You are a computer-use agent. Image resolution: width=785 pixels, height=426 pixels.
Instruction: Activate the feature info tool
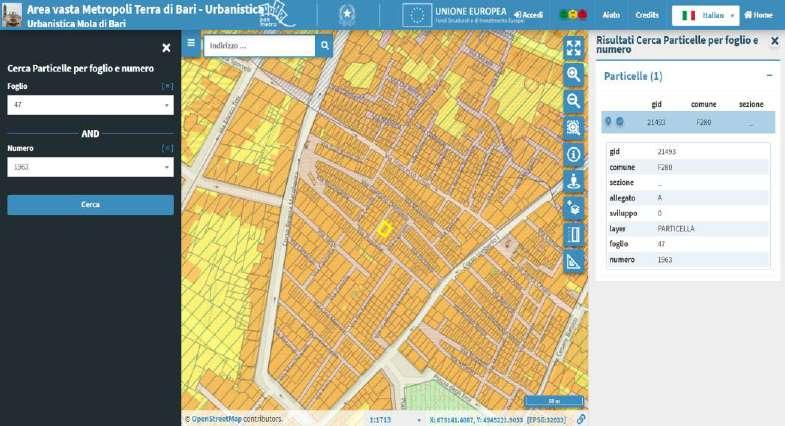coord(574,155)
